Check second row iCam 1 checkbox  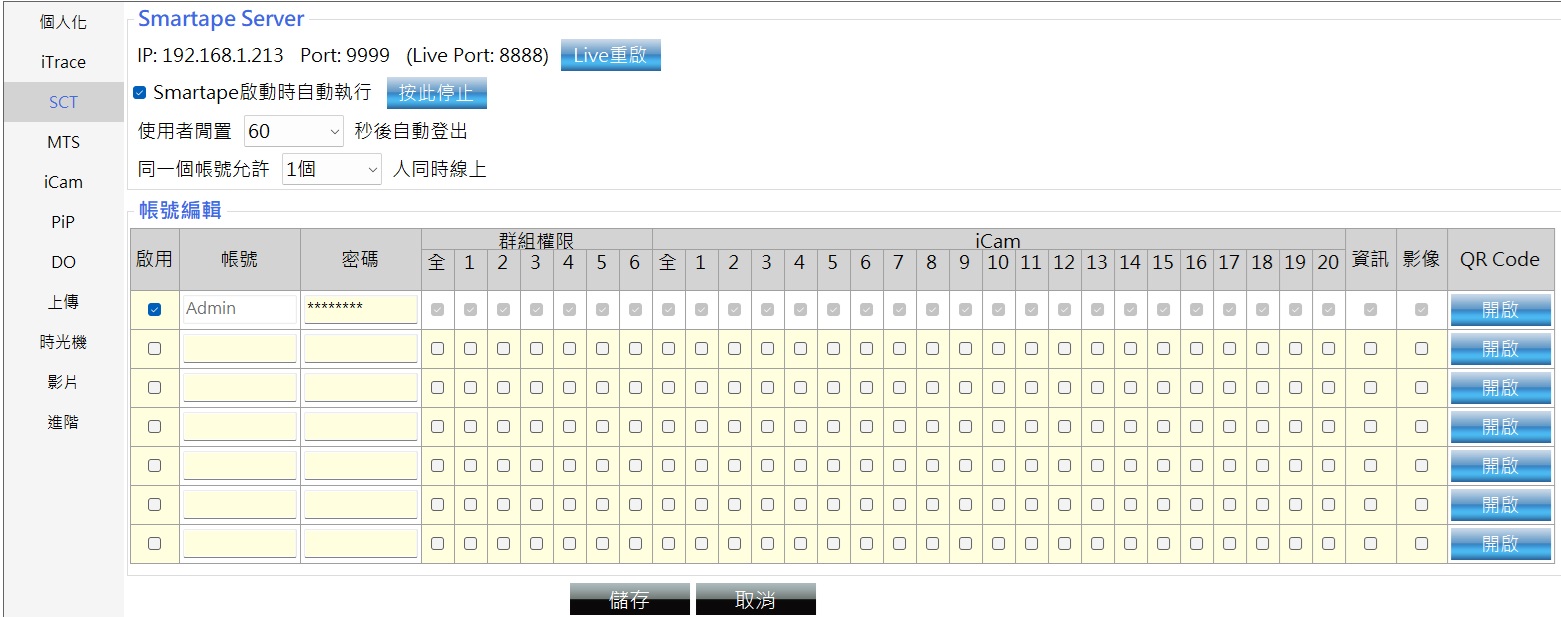[701, 349]
